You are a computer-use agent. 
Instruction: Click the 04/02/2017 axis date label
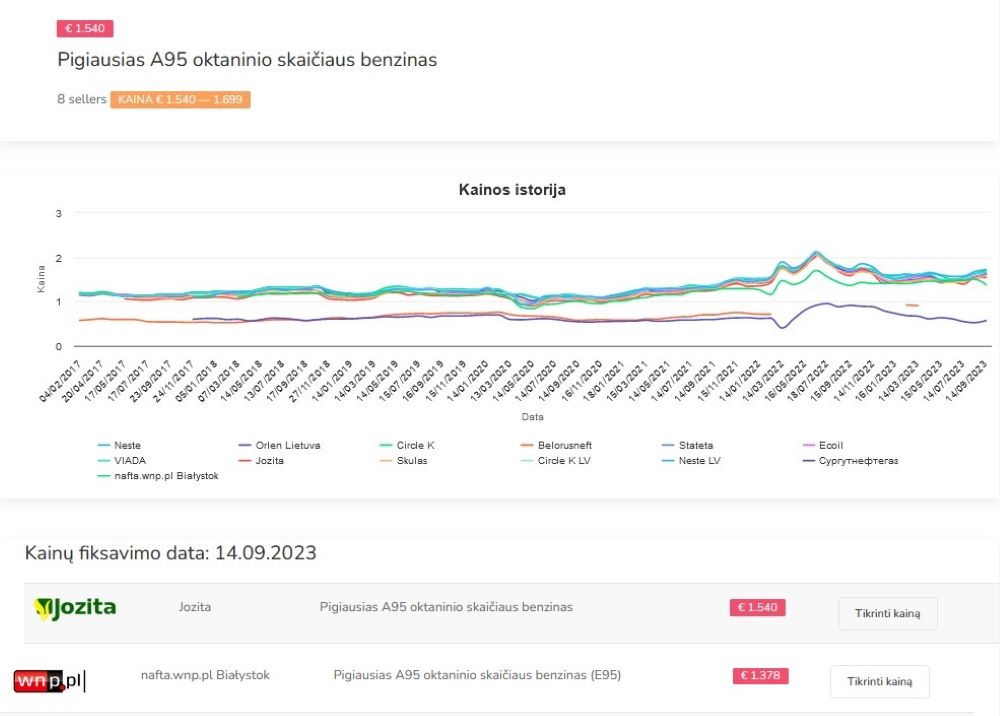pos(60,381)
